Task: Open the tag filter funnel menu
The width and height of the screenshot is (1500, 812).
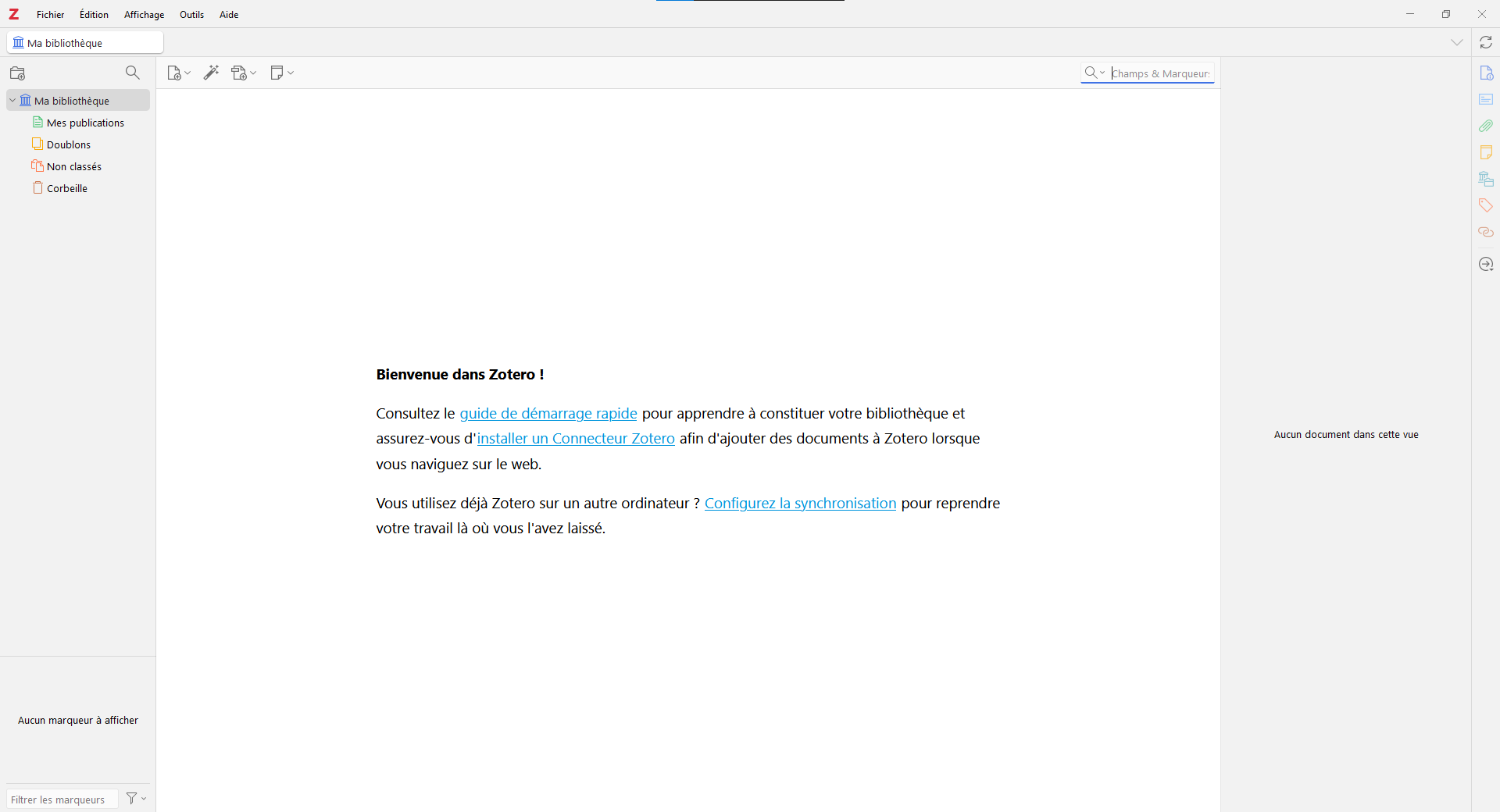Action: click(136, 799)
